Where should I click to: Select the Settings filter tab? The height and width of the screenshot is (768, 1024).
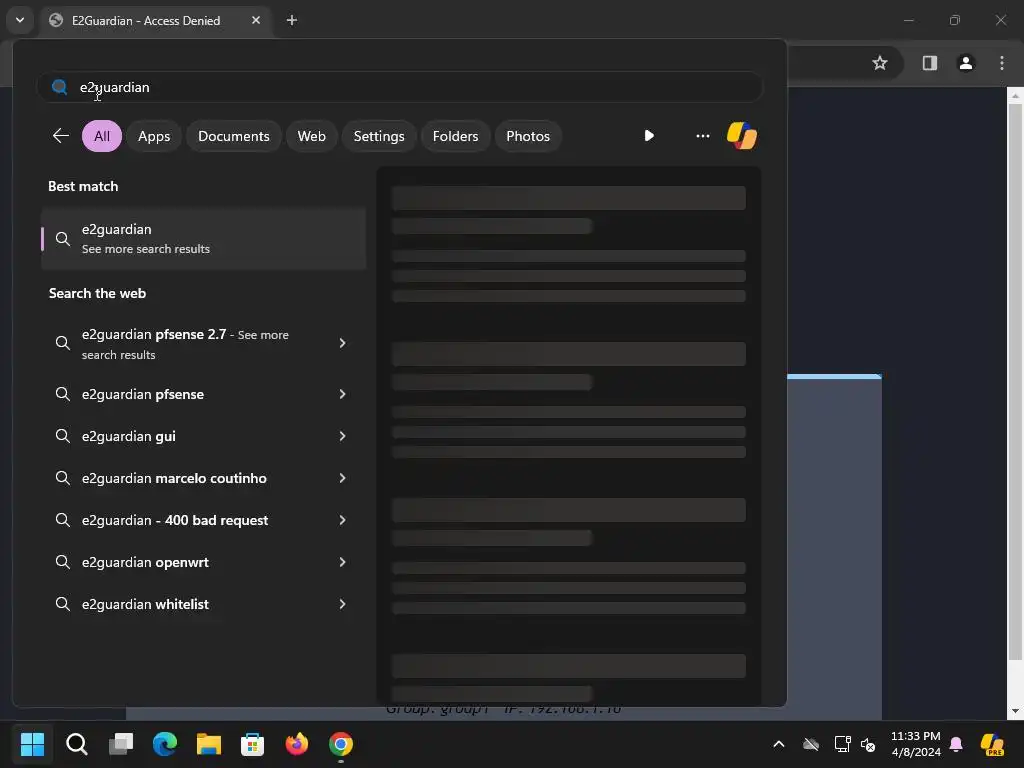click(379, 136)
